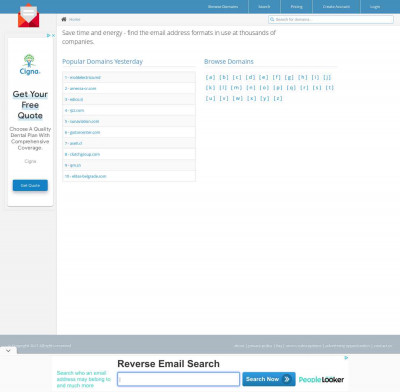400x392 pixels.
Task: Open Login in top navigation
Action: (375, 7)
